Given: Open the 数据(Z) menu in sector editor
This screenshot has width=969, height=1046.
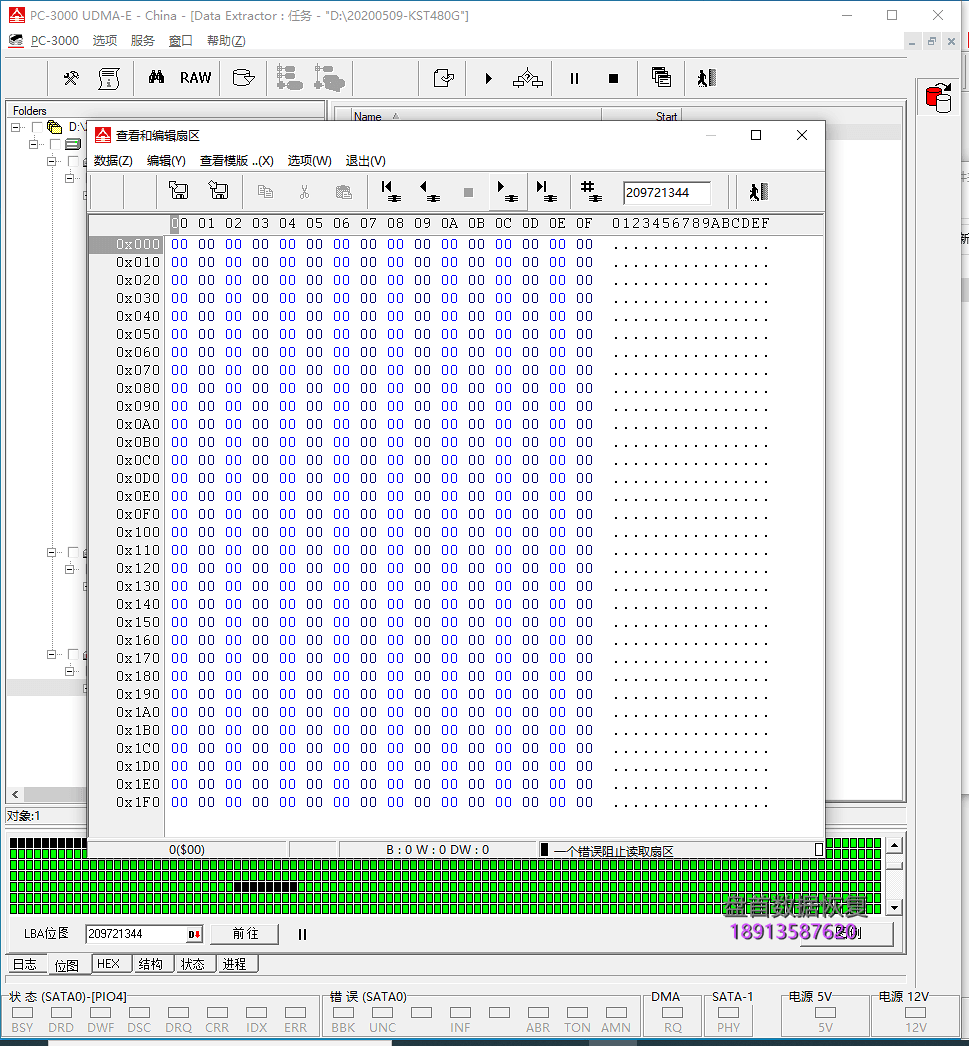Looking at the screenshot, I should coord(113,161).
